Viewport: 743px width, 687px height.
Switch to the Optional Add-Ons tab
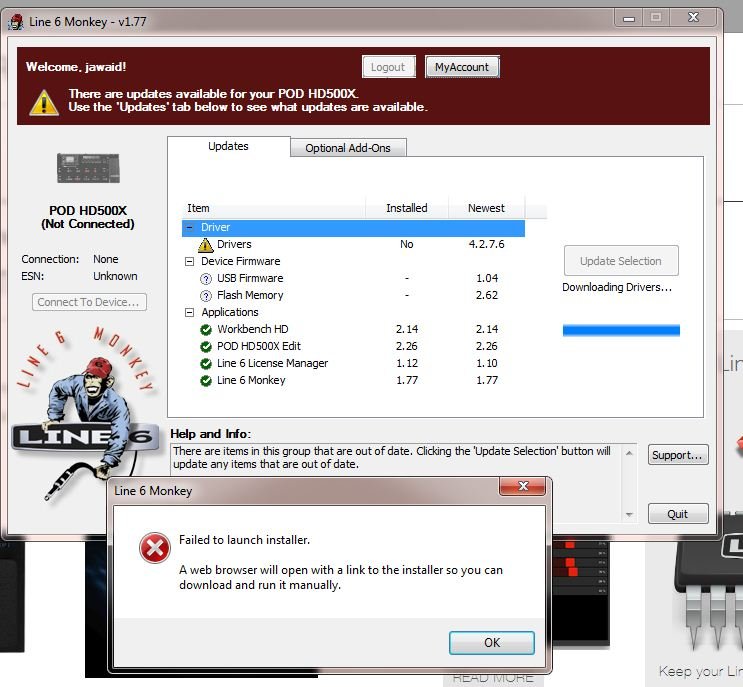click(348, 148)
